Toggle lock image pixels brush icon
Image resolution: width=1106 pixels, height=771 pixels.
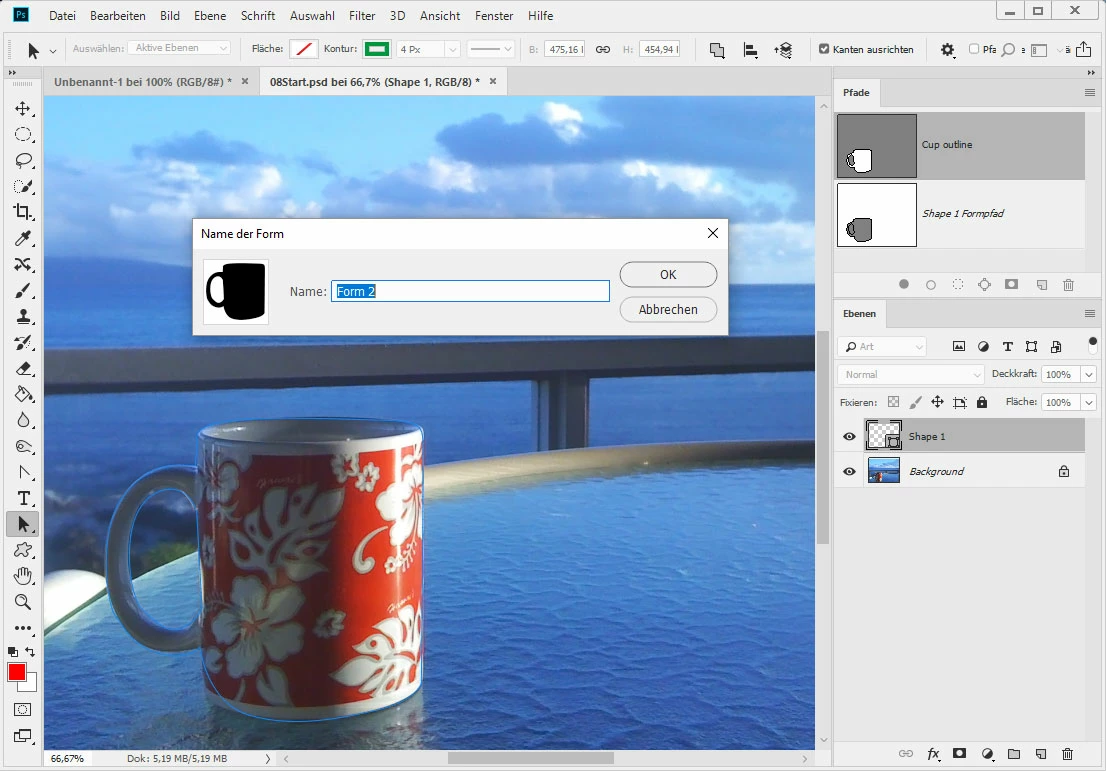click(x=915, y=402)
